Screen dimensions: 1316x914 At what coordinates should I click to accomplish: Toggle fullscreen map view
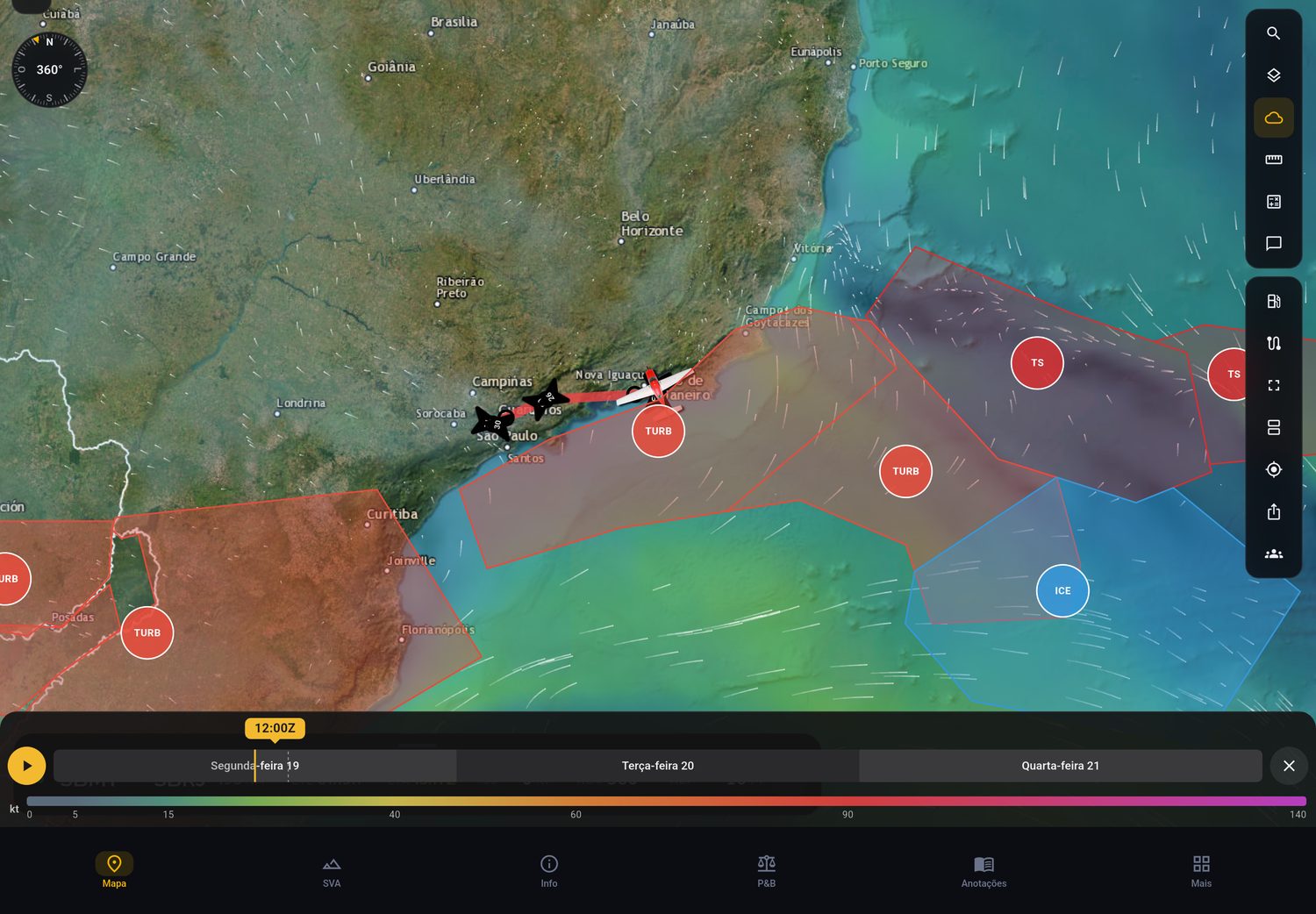(1274, 386)
